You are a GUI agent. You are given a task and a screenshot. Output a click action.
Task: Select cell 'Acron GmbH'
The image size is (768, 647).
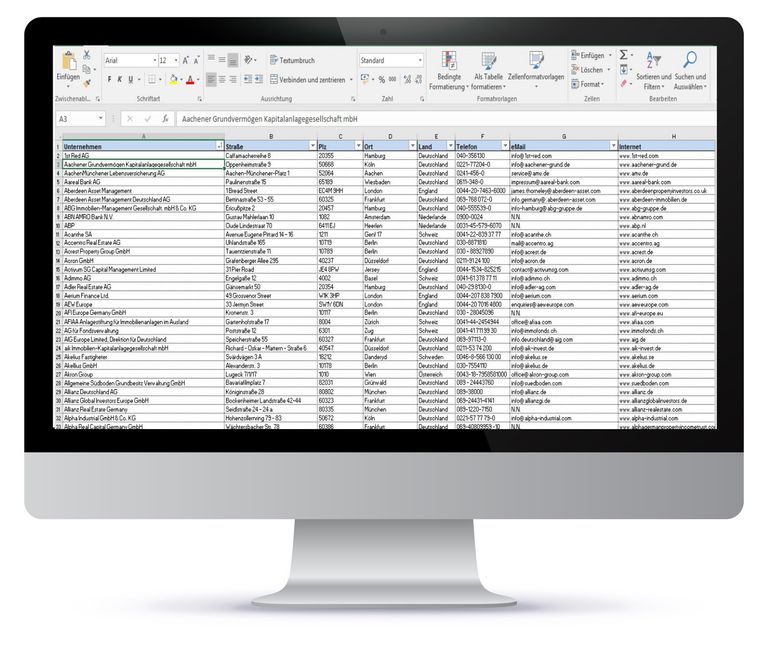pos(144,261)
